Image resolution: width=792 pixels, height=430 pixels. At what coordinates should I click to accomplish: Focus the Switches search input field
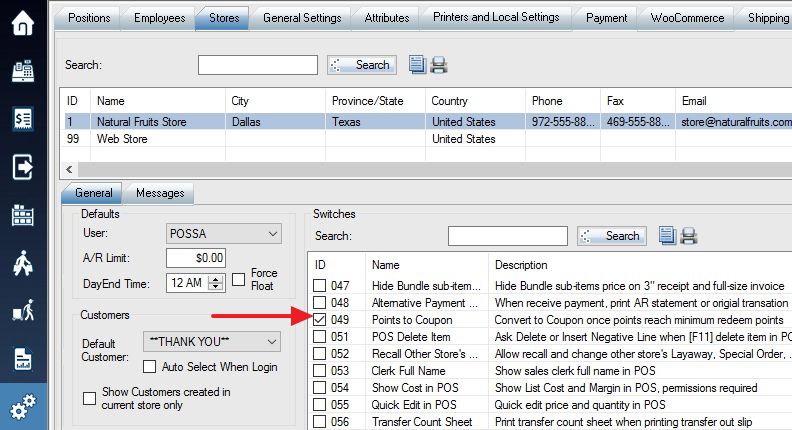tap(508, 235)
